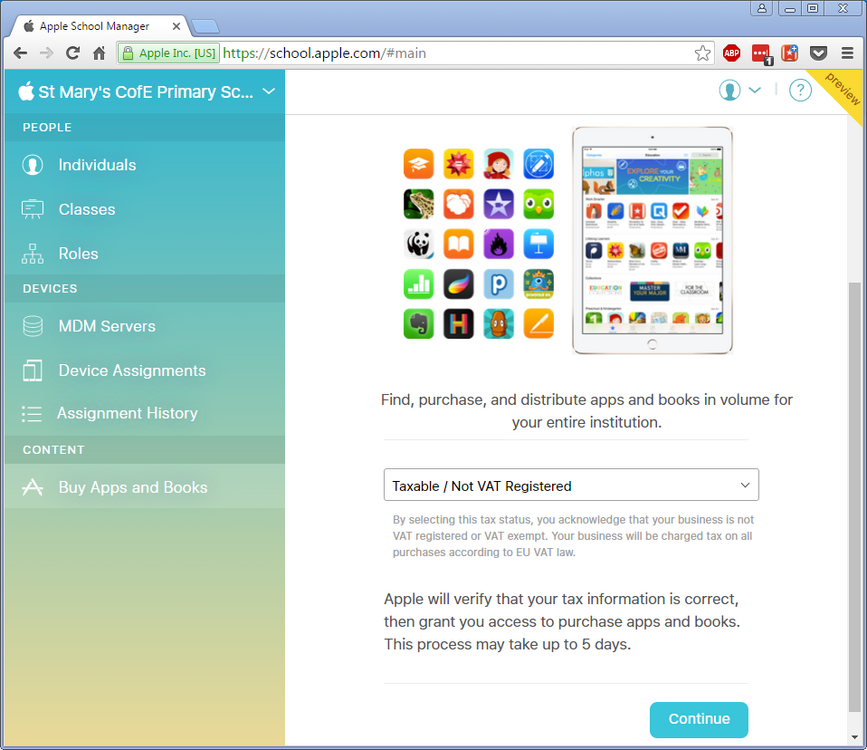Open the Classes section

[145, 209]
